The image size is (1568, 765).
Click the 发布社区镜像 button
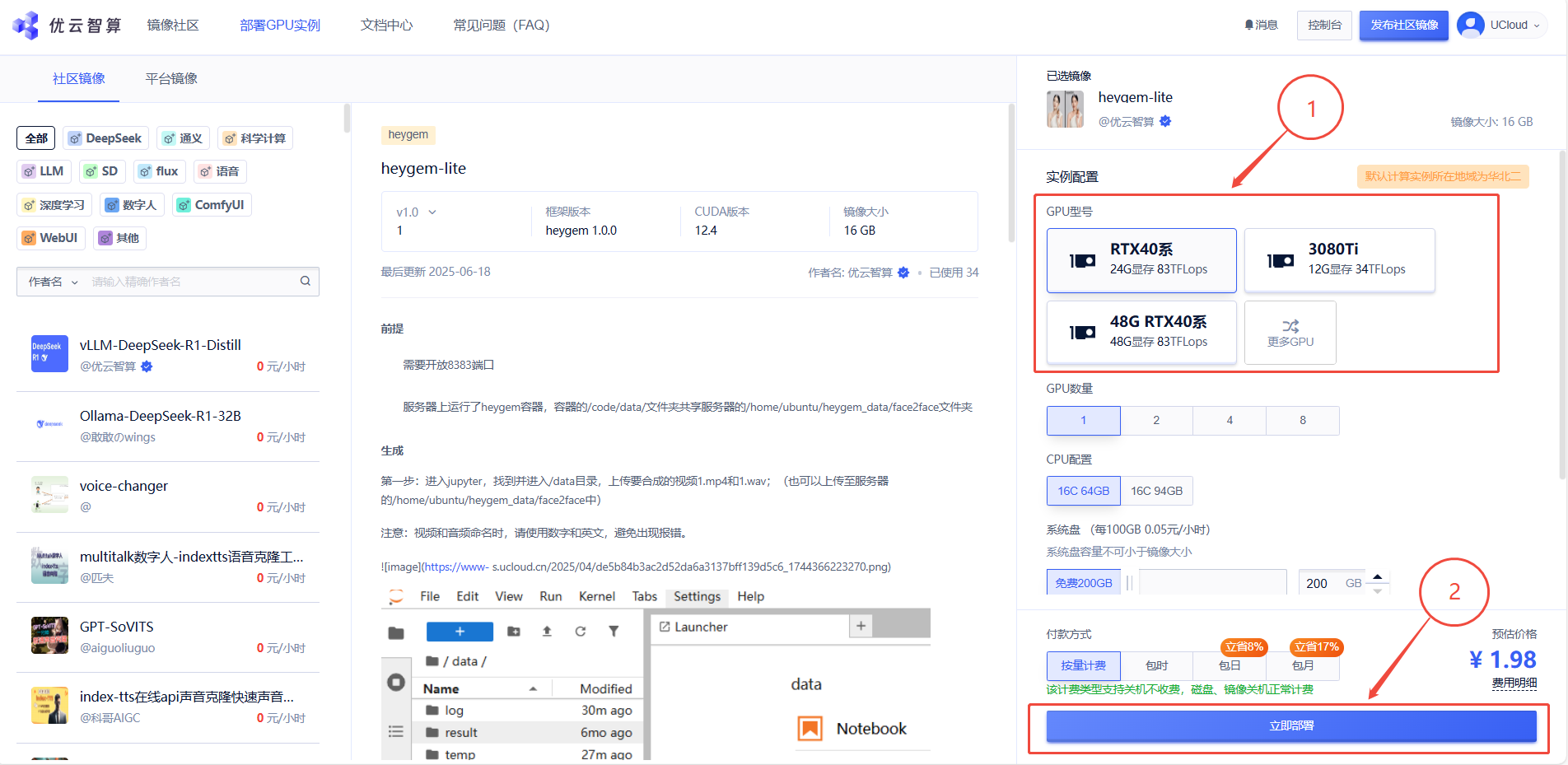pos(1404,26)
